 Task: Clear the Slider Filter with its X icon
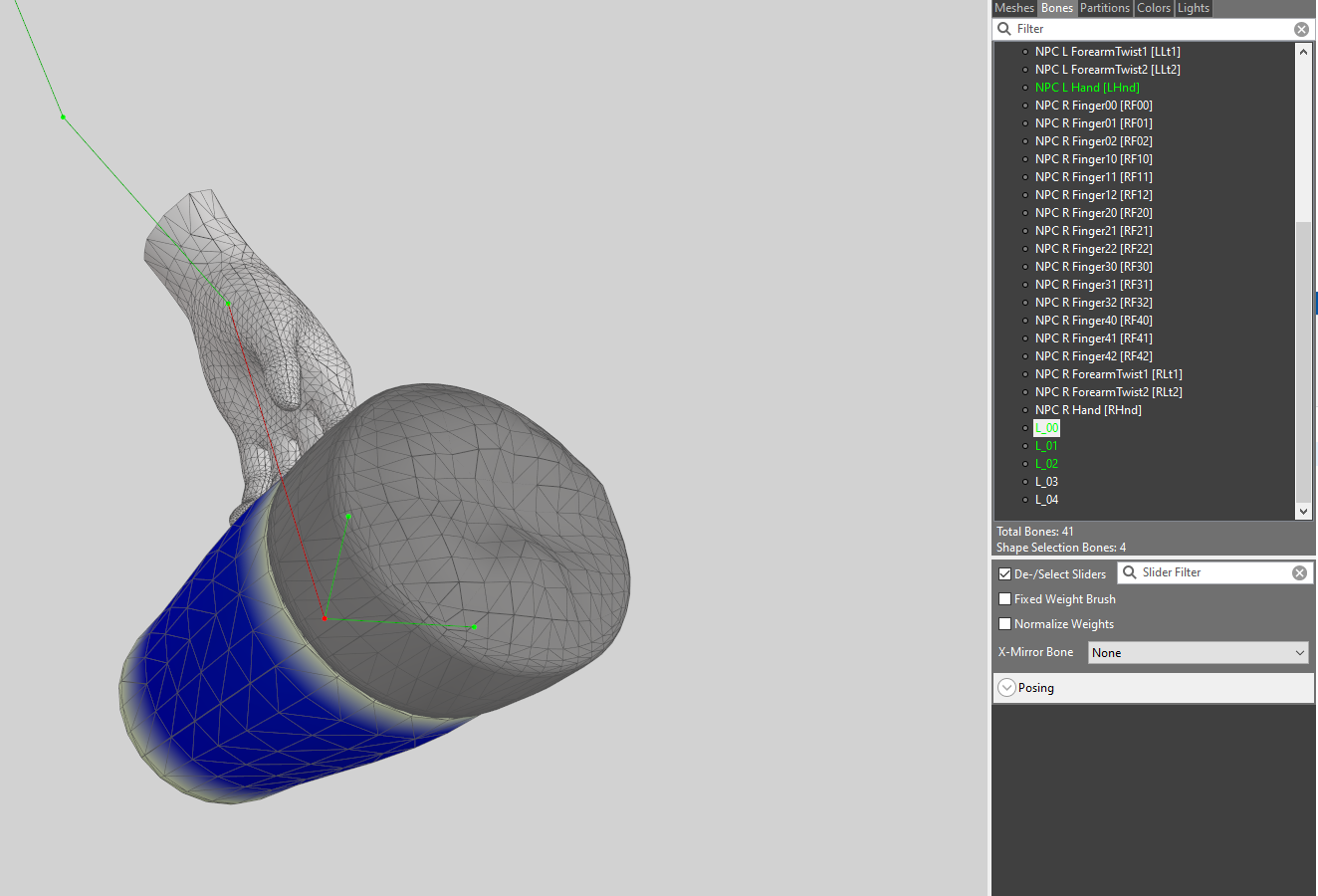click(1299, 572)
